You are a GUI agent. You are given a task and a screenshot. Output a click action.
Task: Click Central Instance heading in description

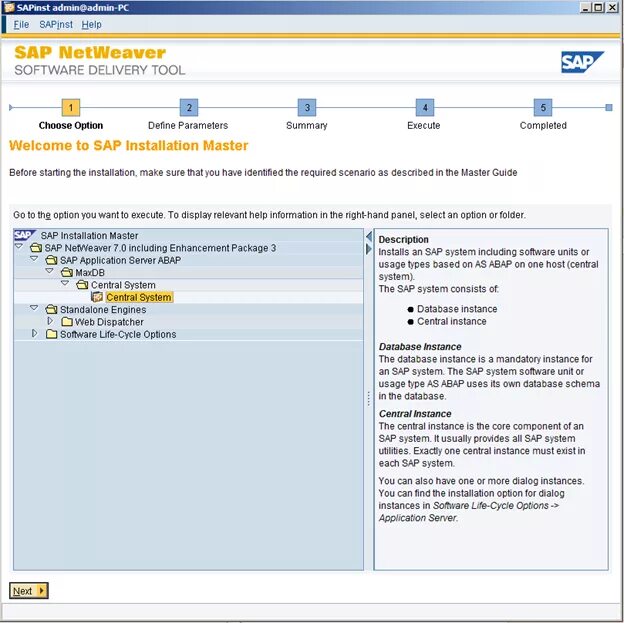[415, 414]
